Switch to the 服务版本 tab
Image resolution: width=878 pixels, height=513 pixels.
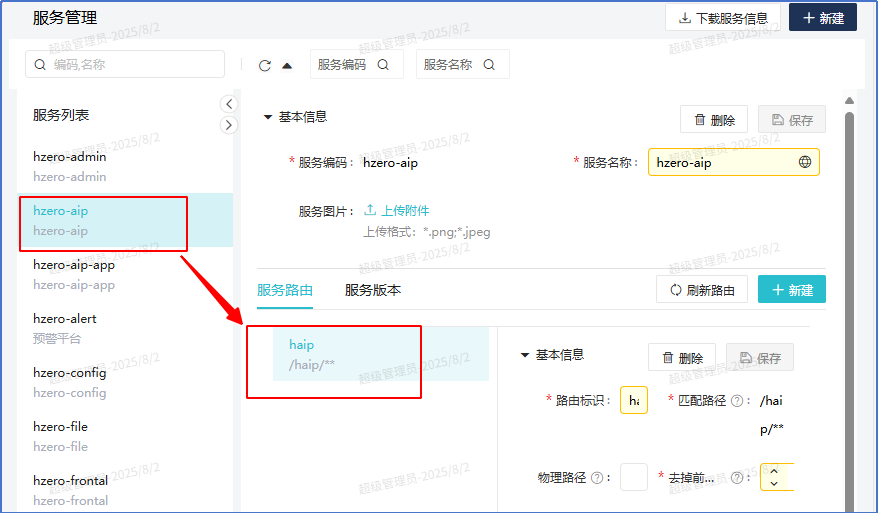[x=373, y=290]
